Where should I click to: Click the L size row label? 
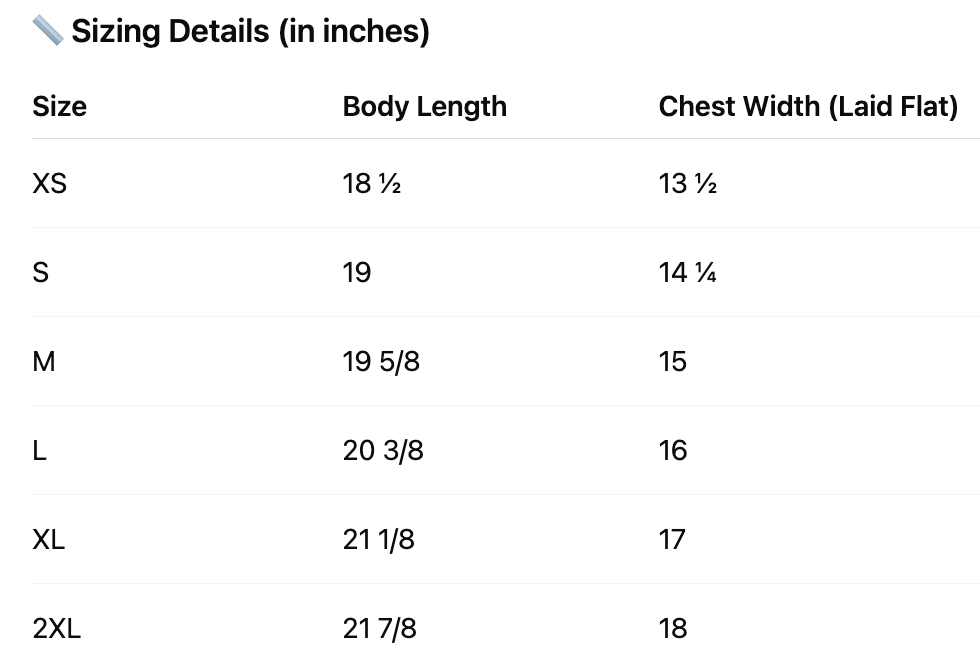point(40,450)
